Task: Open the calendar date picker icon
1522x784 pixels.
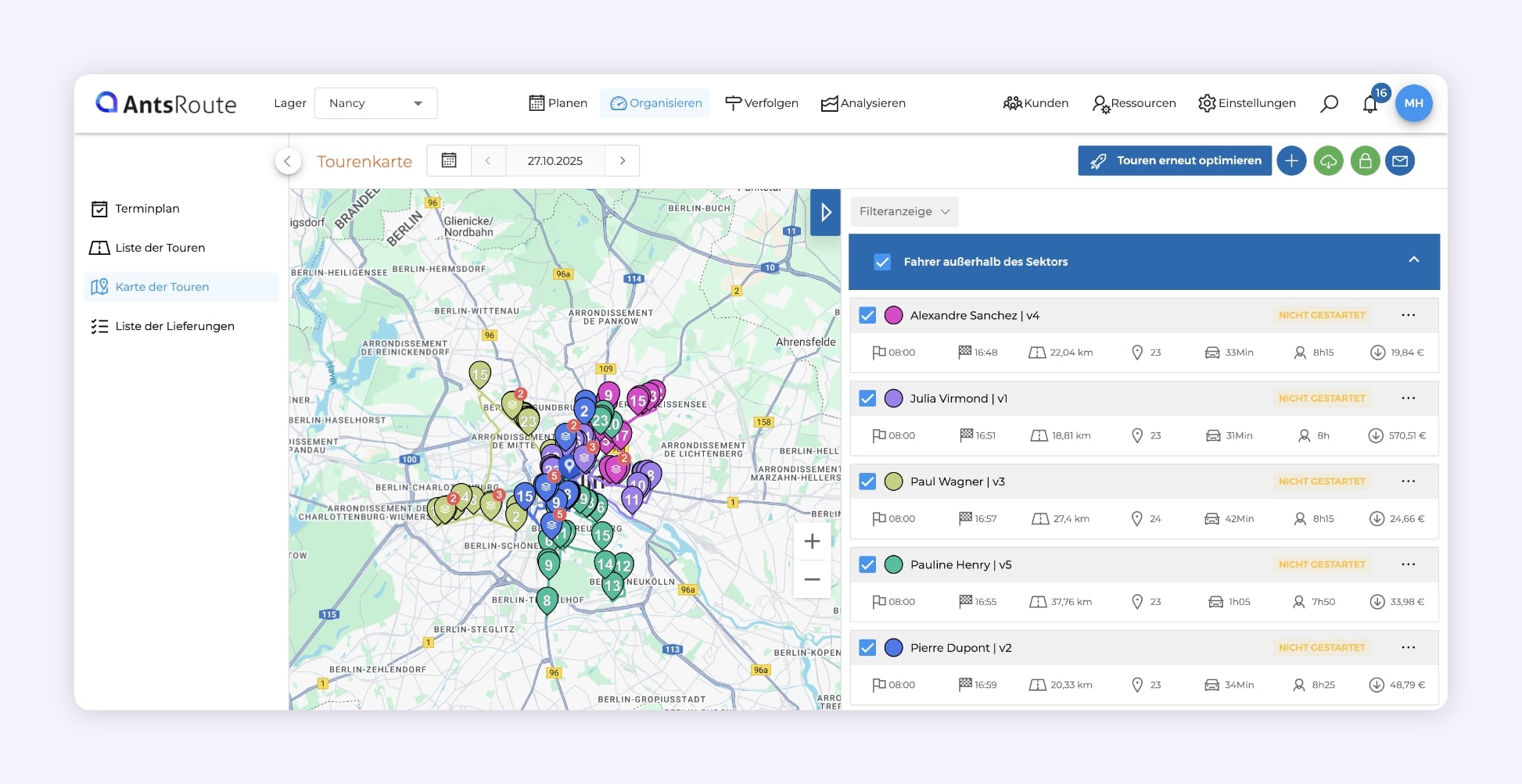Action: point(449,161)
